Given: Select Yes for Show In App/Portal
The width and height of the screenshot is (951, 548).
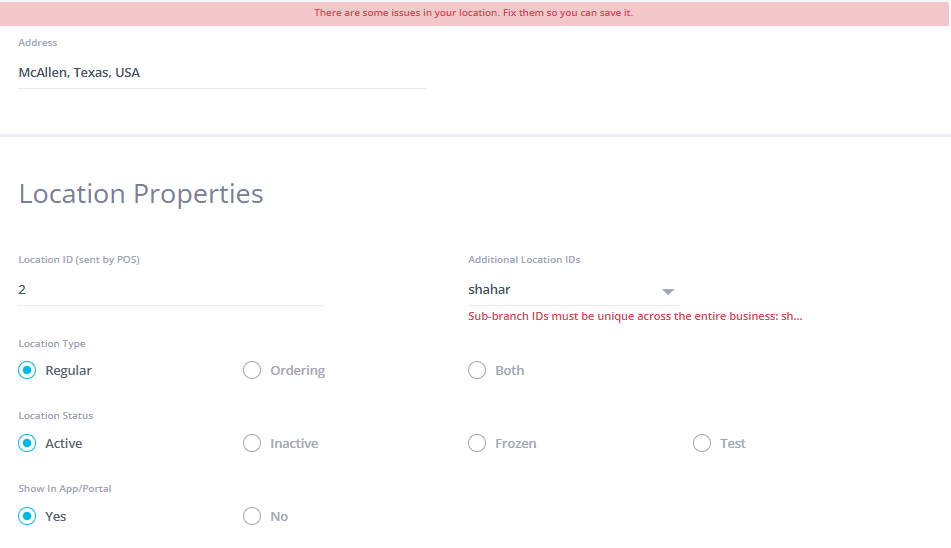Looking at the screenshot, I should point(28,516).
